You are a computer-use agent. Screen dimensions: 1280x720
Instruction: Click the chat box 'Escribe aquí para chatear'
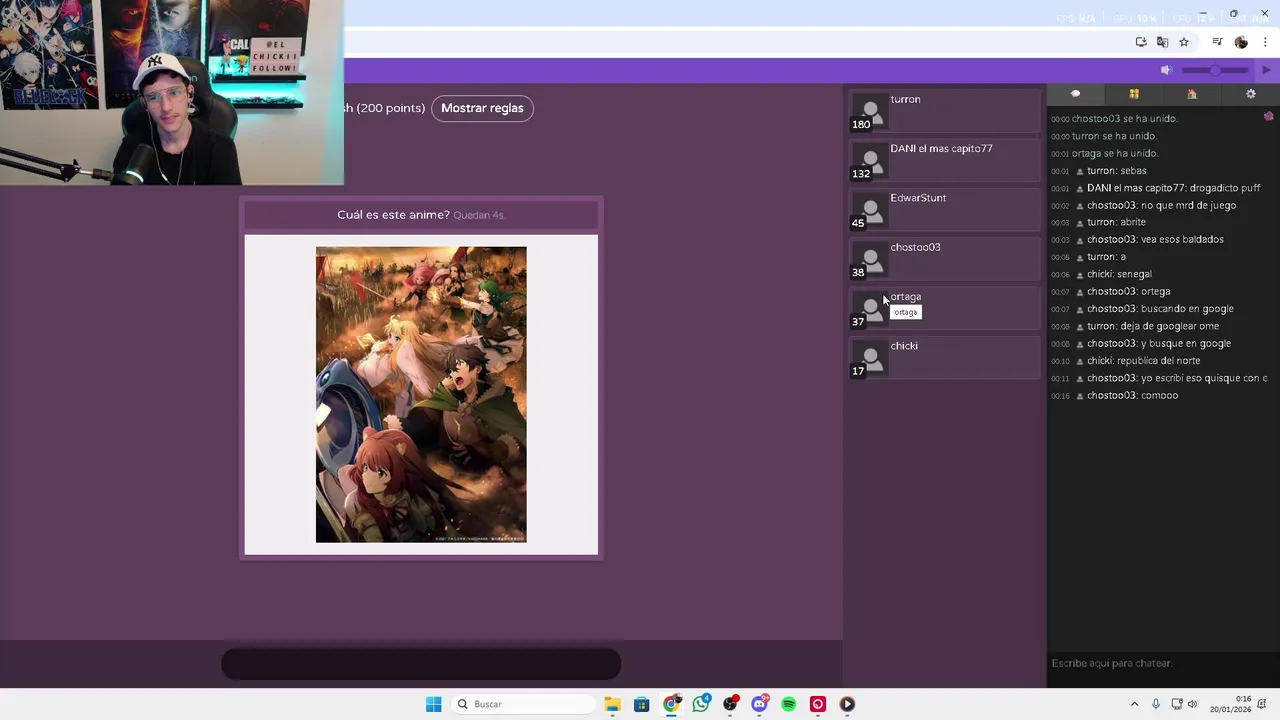(x=1163, y=663)
